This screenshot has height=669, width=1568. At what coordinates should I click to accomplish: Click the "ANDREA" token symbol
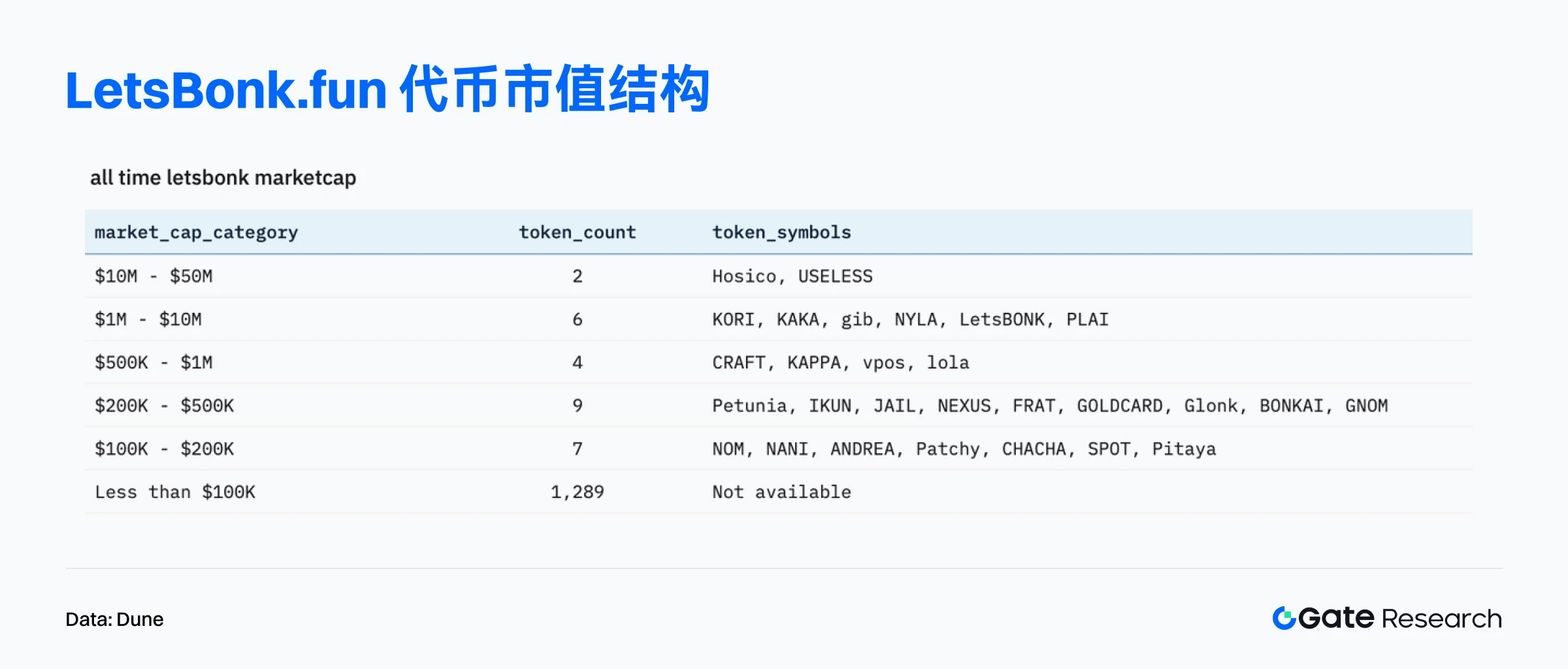[862, 449]
